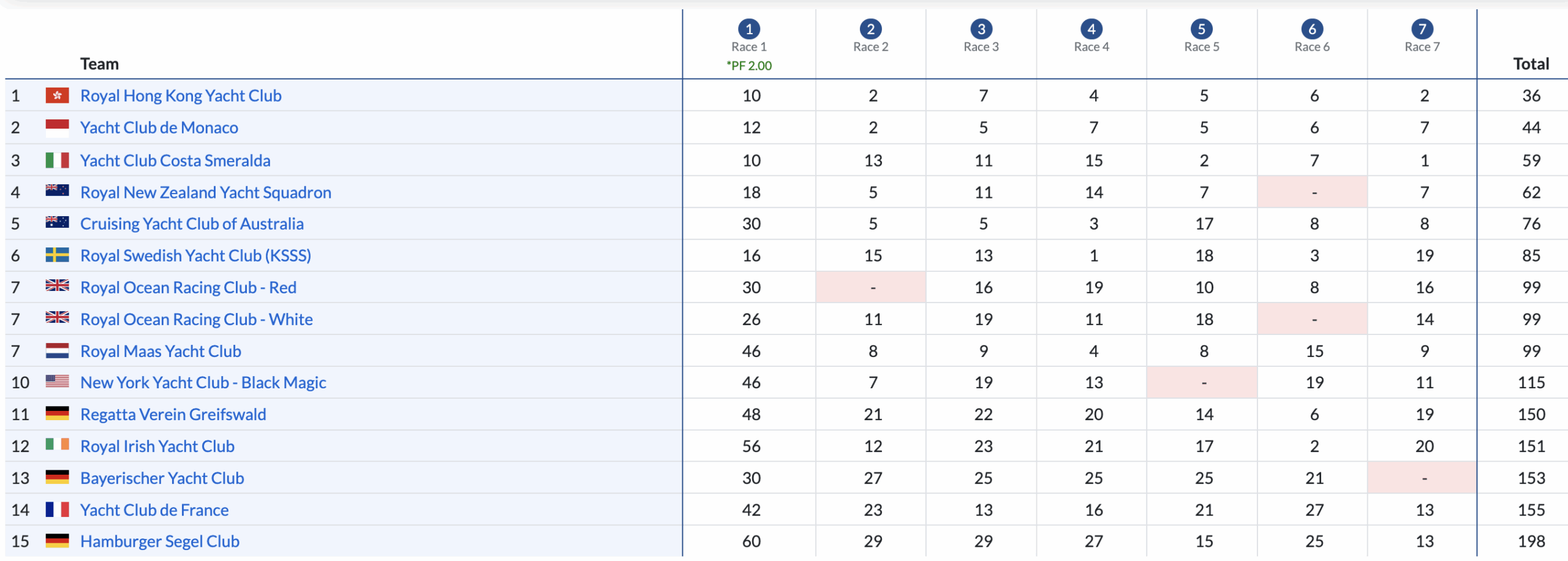Click total 36 for Royal Hong Kong Yacht Club

[1531, 96]
